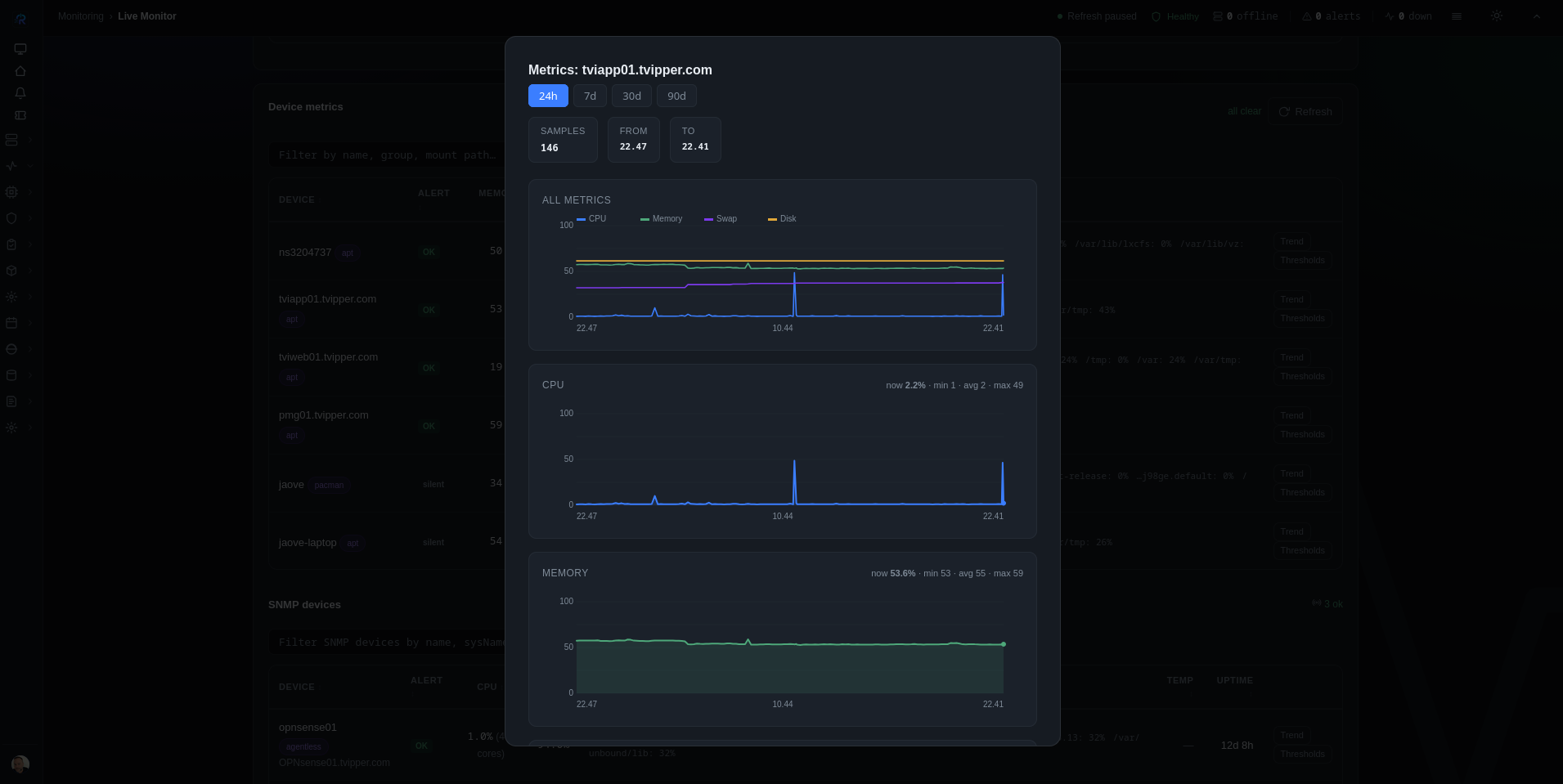Click the 3 ok SNMP status
This screenshot has height=784, width=1563.
tap(1327, 604)
